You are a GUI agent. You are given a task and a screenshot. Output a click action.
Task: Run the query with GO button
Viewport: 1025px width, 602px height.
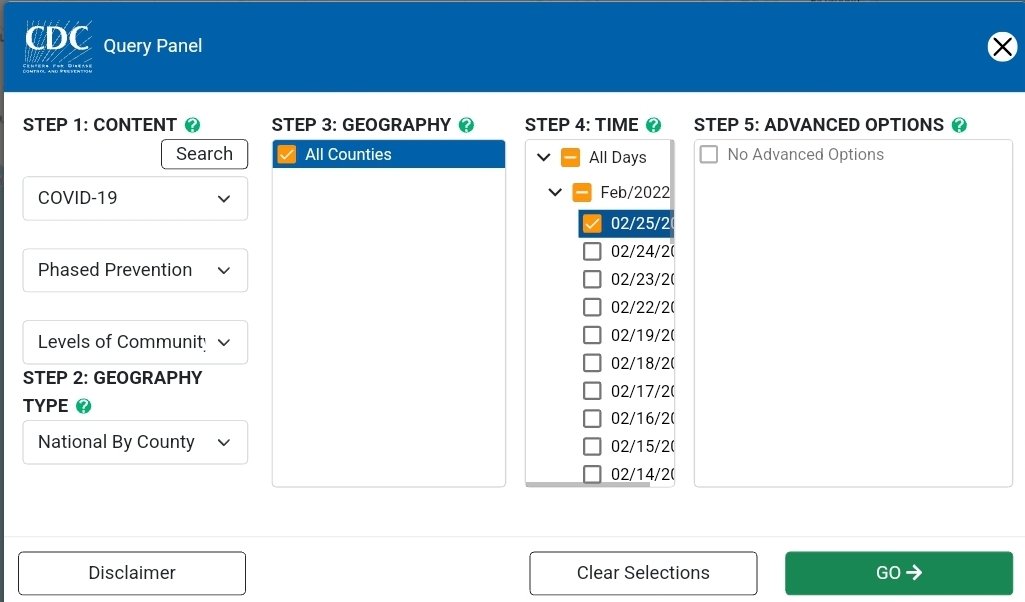(x=899, y=573)
